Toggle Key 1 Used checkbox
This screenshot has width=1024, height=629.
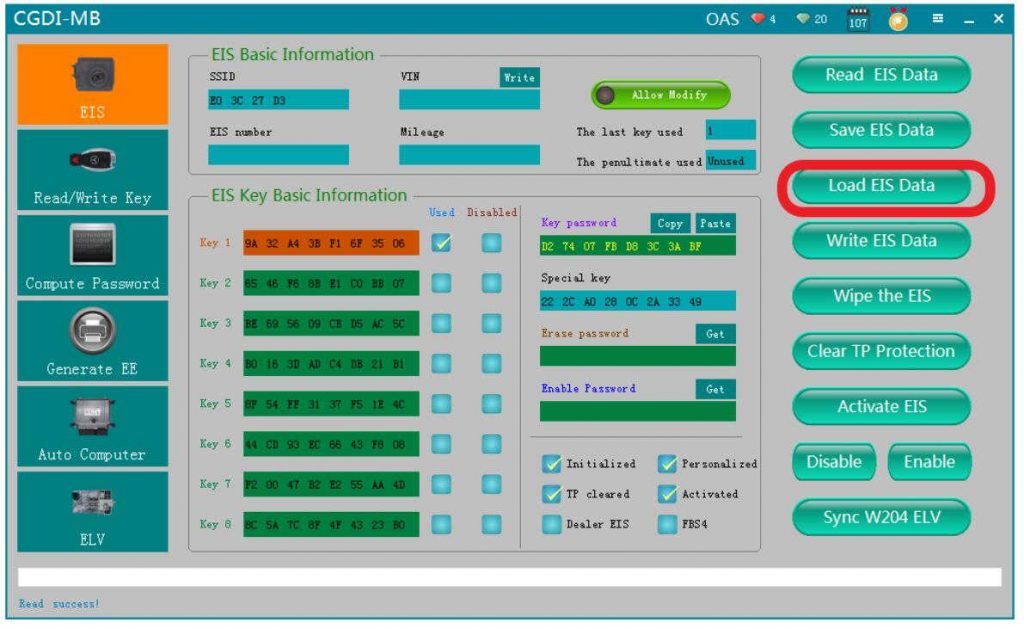point(441,243)
